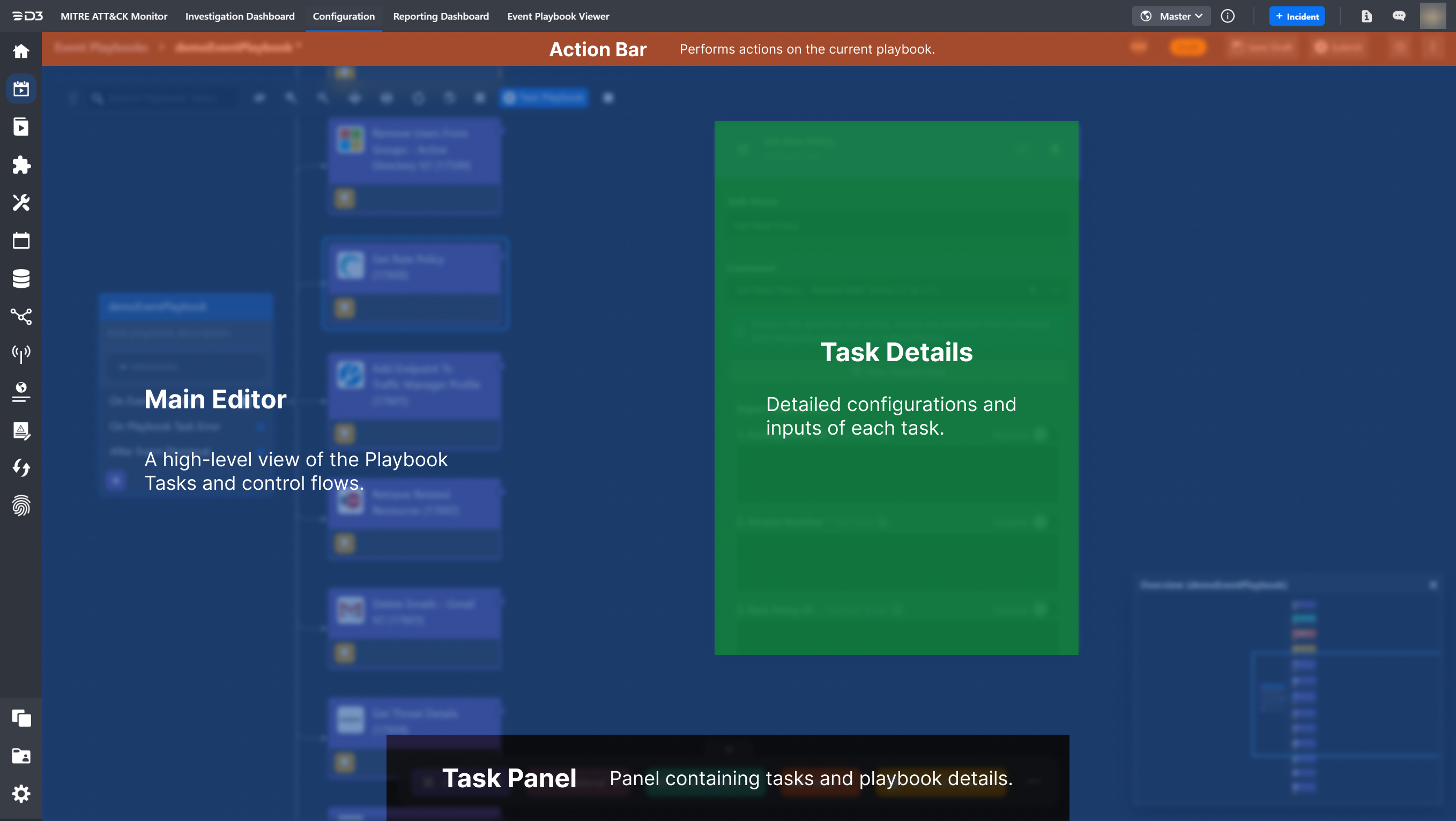
Task: Click the sync arrows sidebar icon
Action: click(x=21, y=468)
